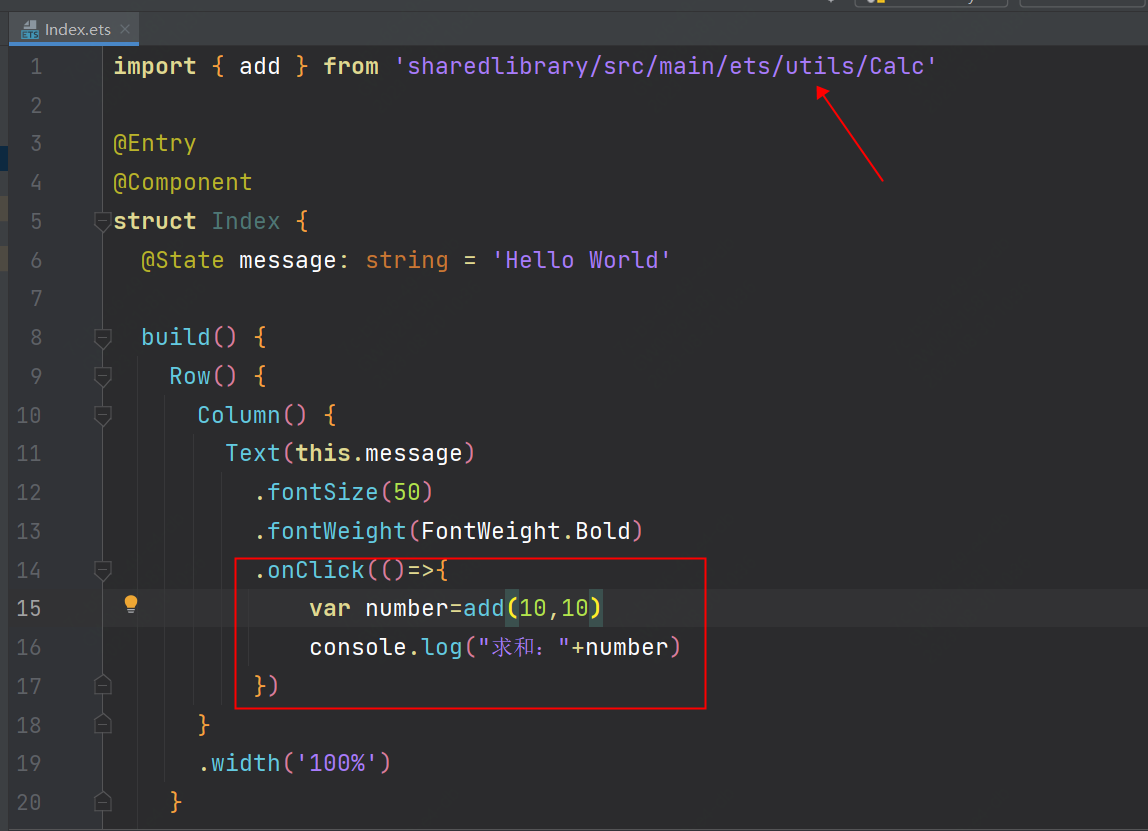1148x831 pixels.
Task: Click the lightbulb quick-fix icon on line 15
Action: tap(130, 604)
